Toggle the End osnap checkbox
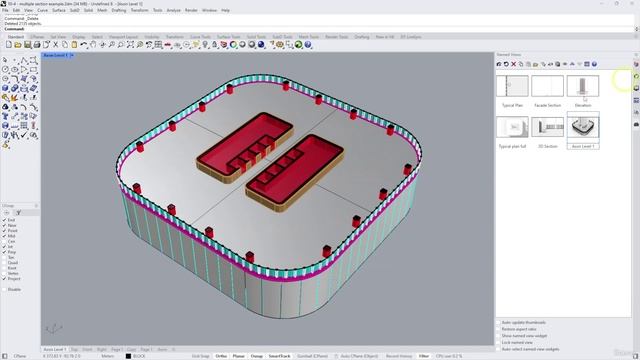The height and width of the screenshot is (360, 640). (x=4, y=220)
